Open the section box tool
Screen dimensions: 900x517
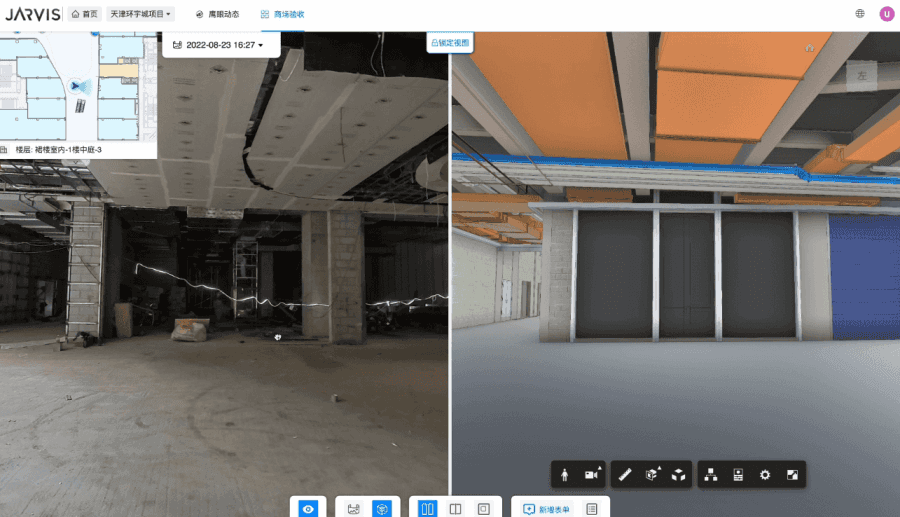coord(651,475)
